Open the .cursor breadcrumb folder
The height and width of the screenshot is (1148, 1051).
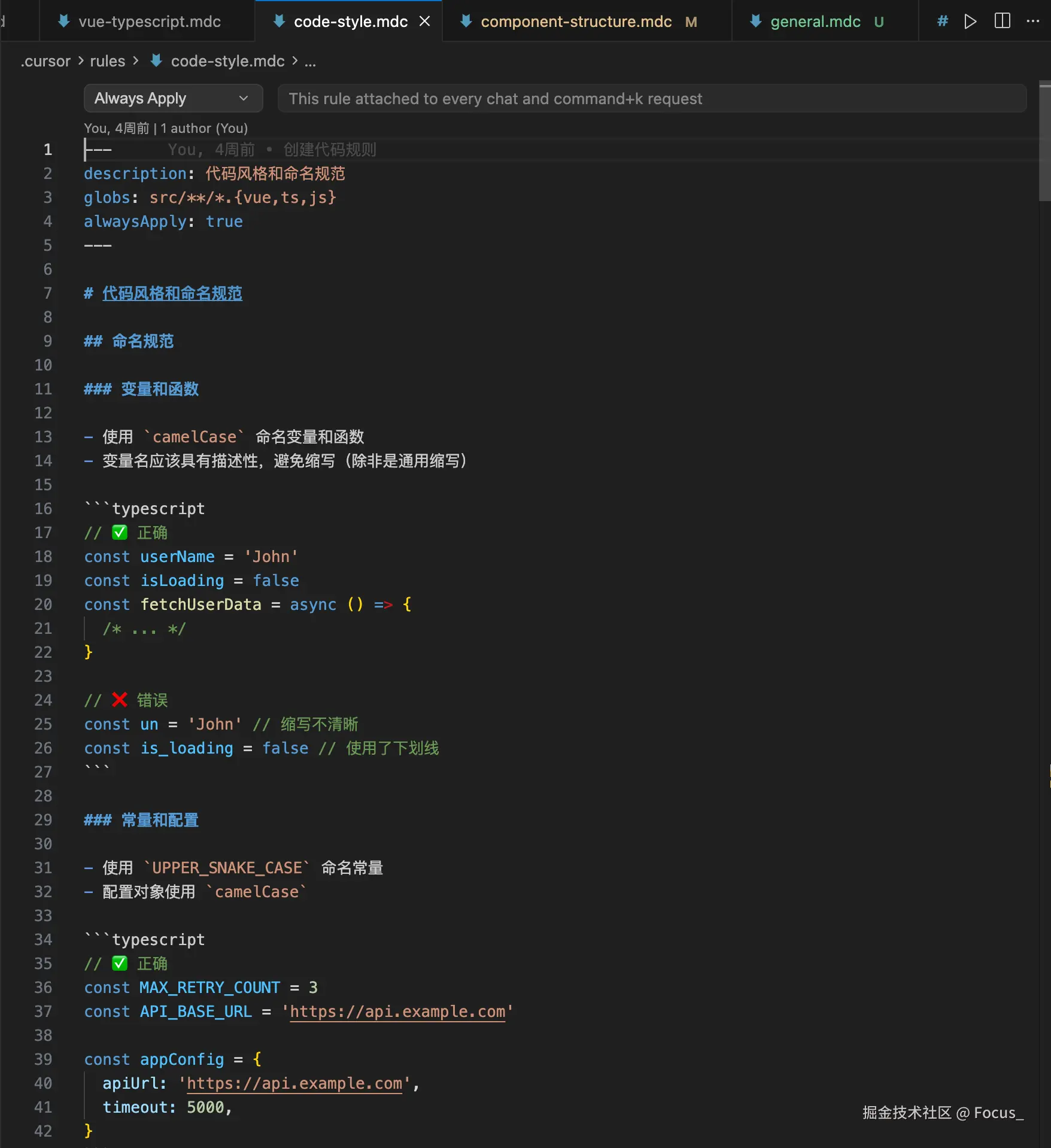coord(45,61)
